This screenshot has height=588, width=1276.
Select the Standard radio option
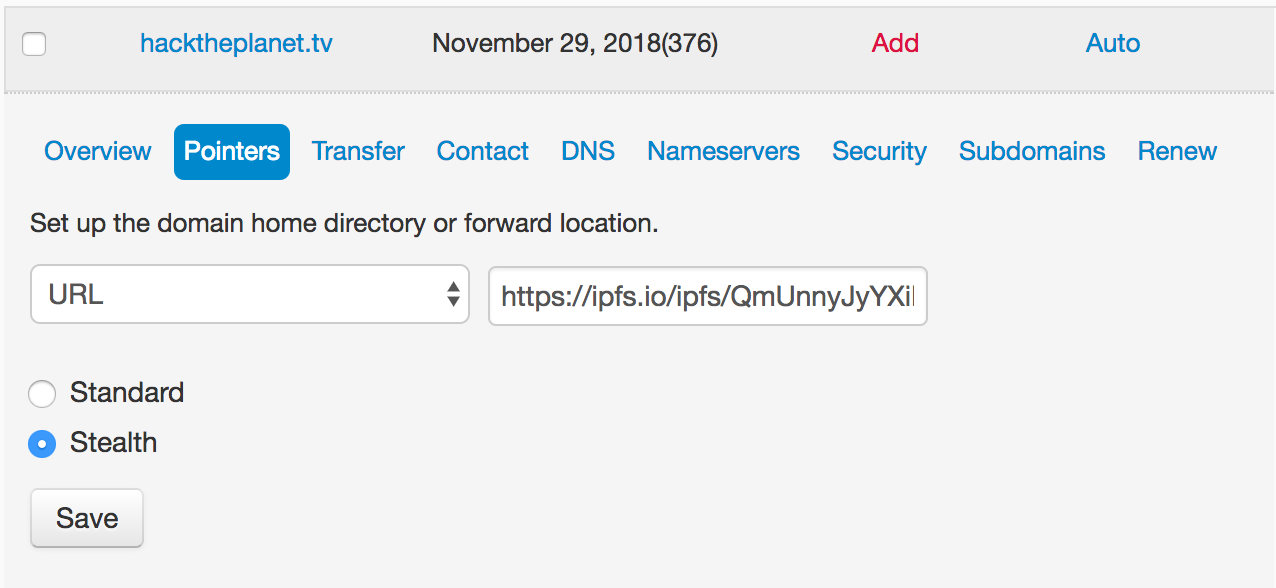coord(42,393)
